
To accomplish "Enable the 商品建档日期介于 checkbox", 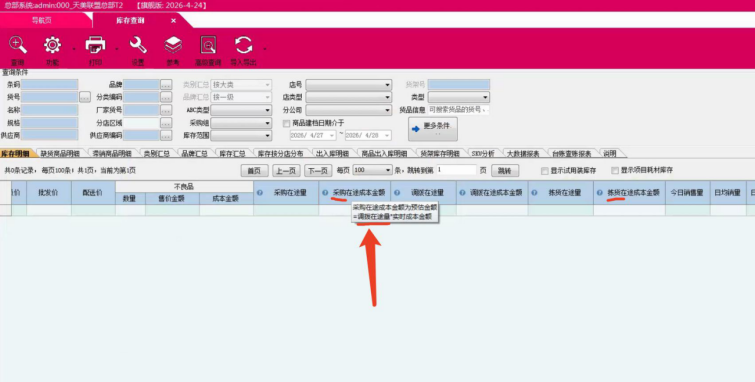I will pos(286,124).
